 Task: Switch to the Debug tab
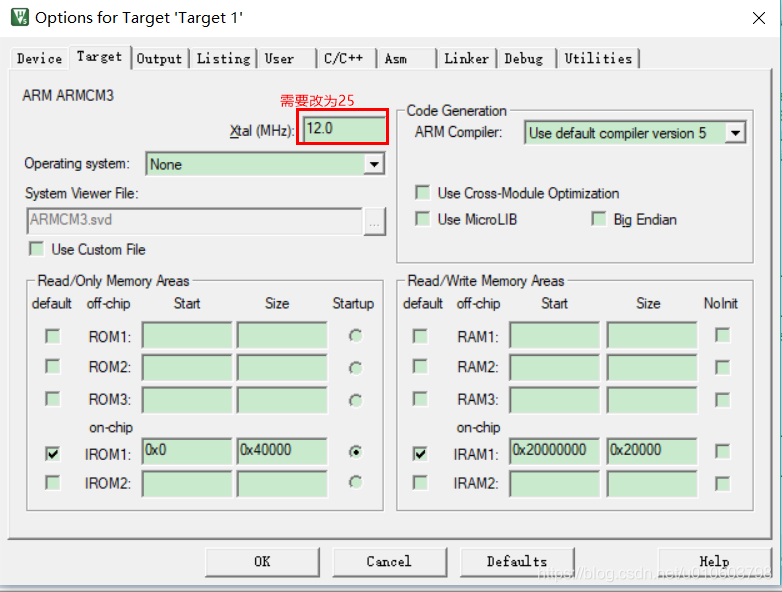[527, 58]
